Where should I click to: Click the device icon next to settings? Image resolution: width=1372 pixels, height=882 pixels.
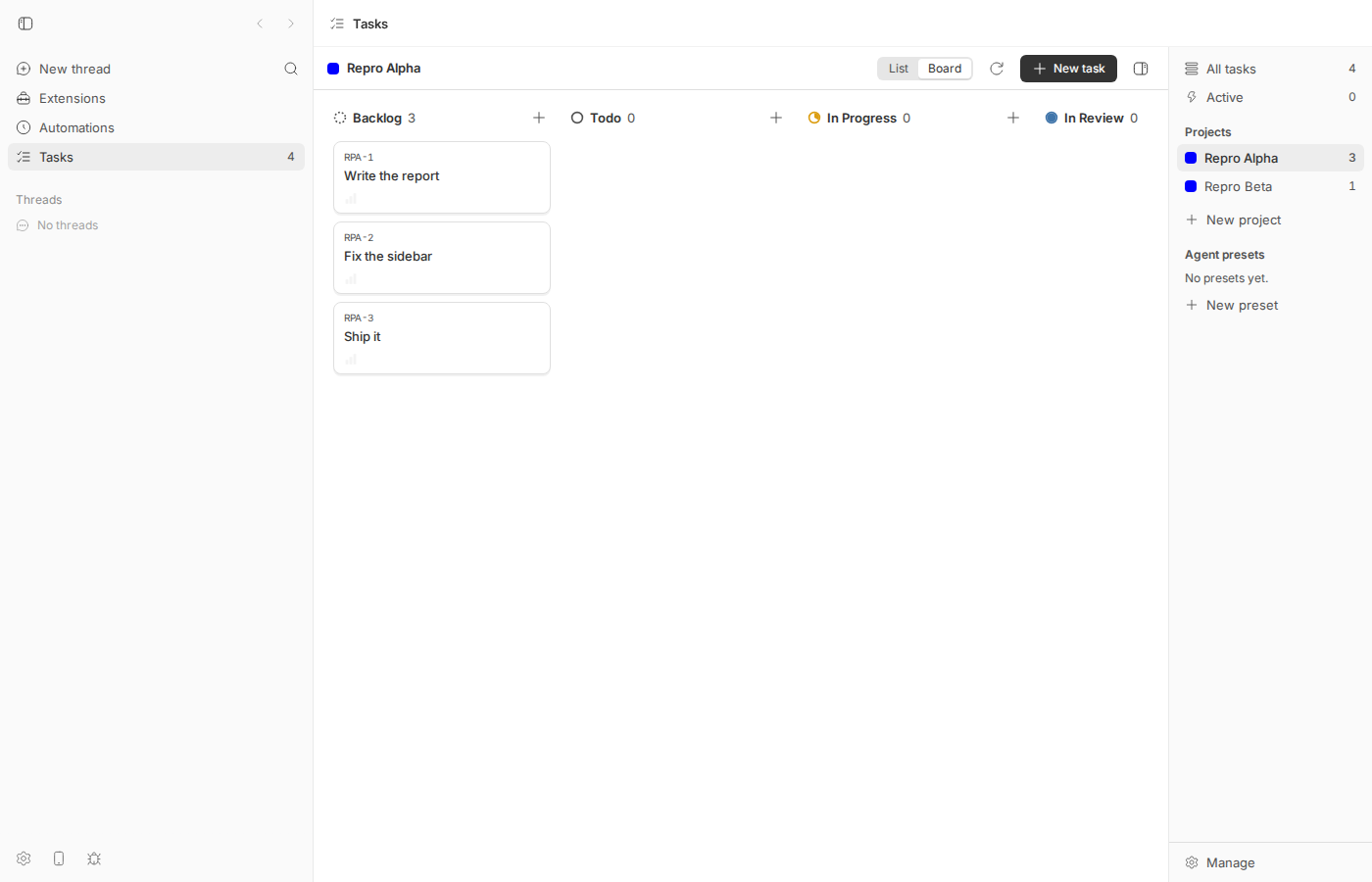pos(59,858)
